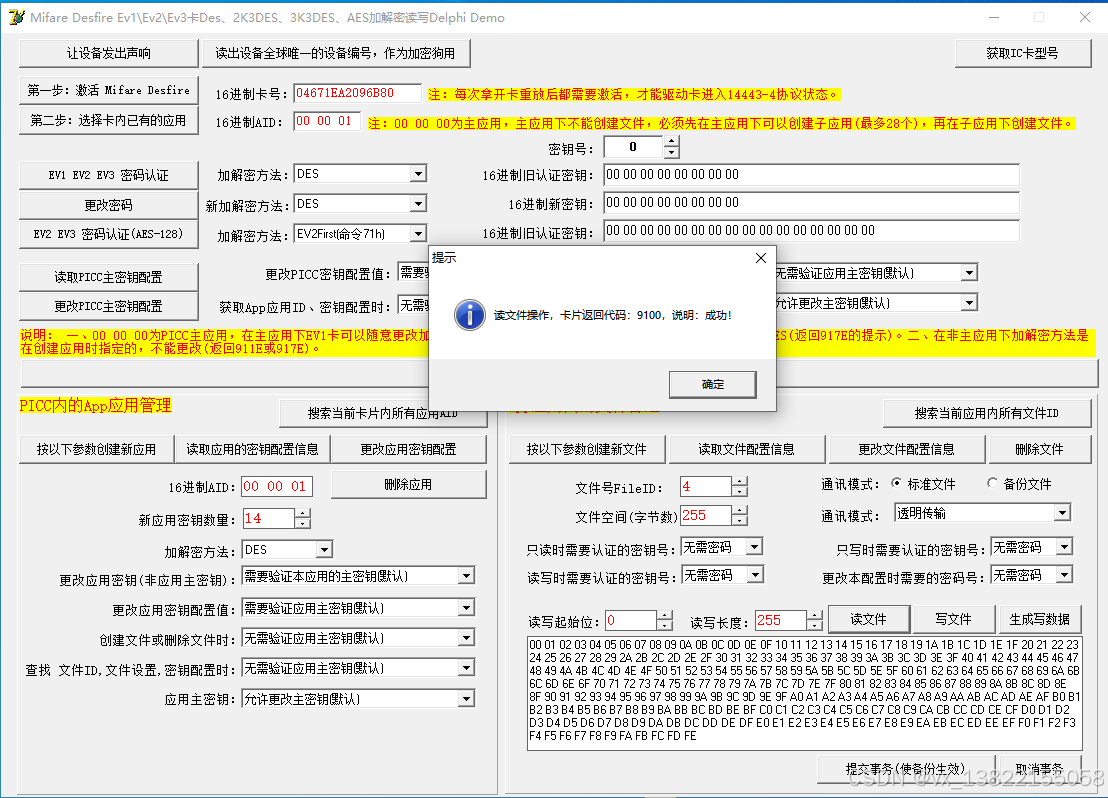Focus the top 16进制AID input field
Screen dimensions: 1108x798
pos(327,122)
